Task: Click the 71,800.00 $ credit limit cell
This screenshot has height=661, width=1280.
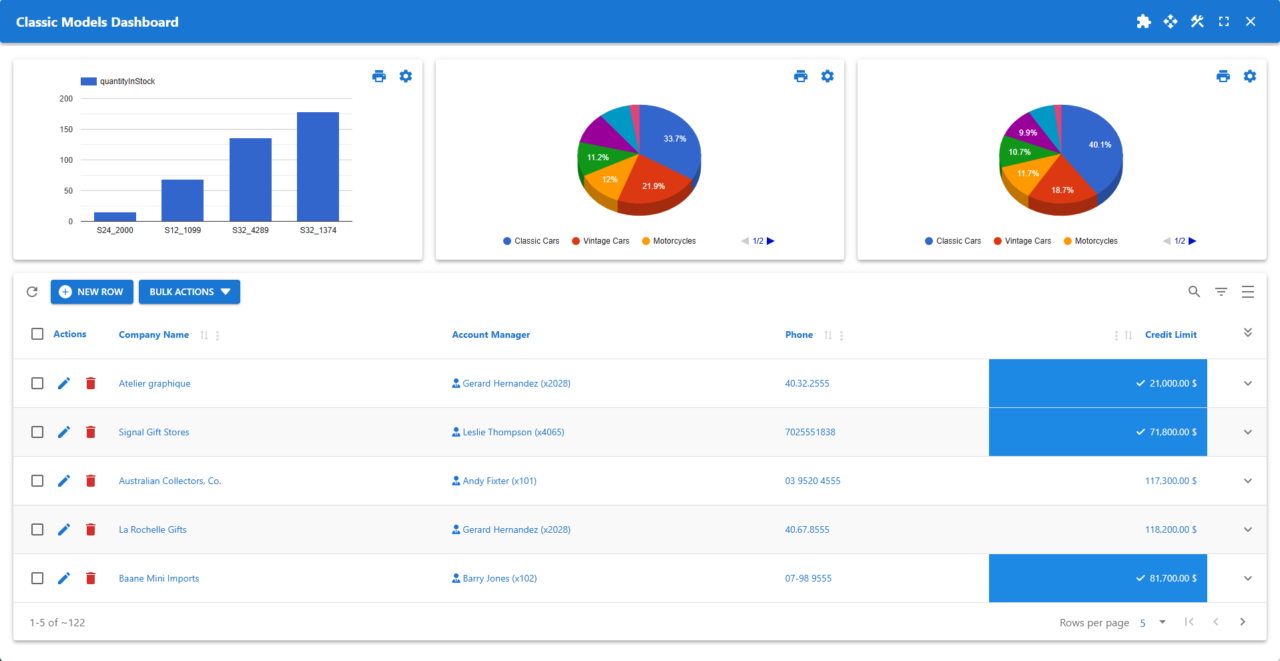Action: (x=1098, y=432)
